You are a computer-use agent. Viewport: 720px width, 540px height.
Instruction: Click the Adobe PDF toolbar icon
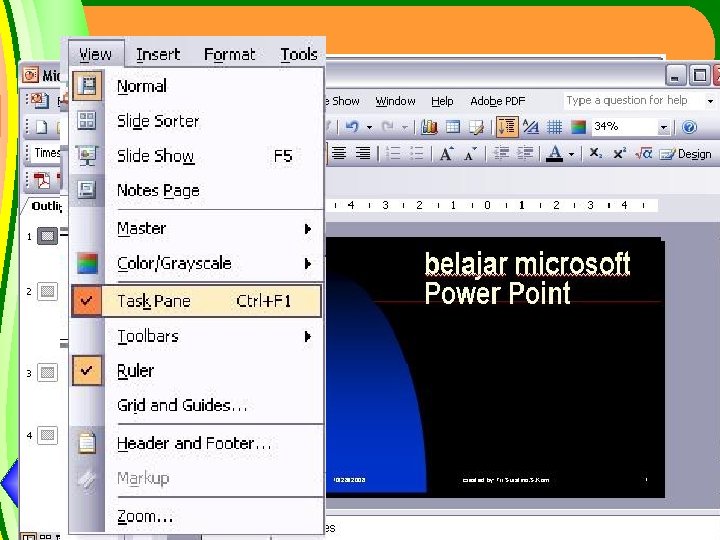coord(42,180)
